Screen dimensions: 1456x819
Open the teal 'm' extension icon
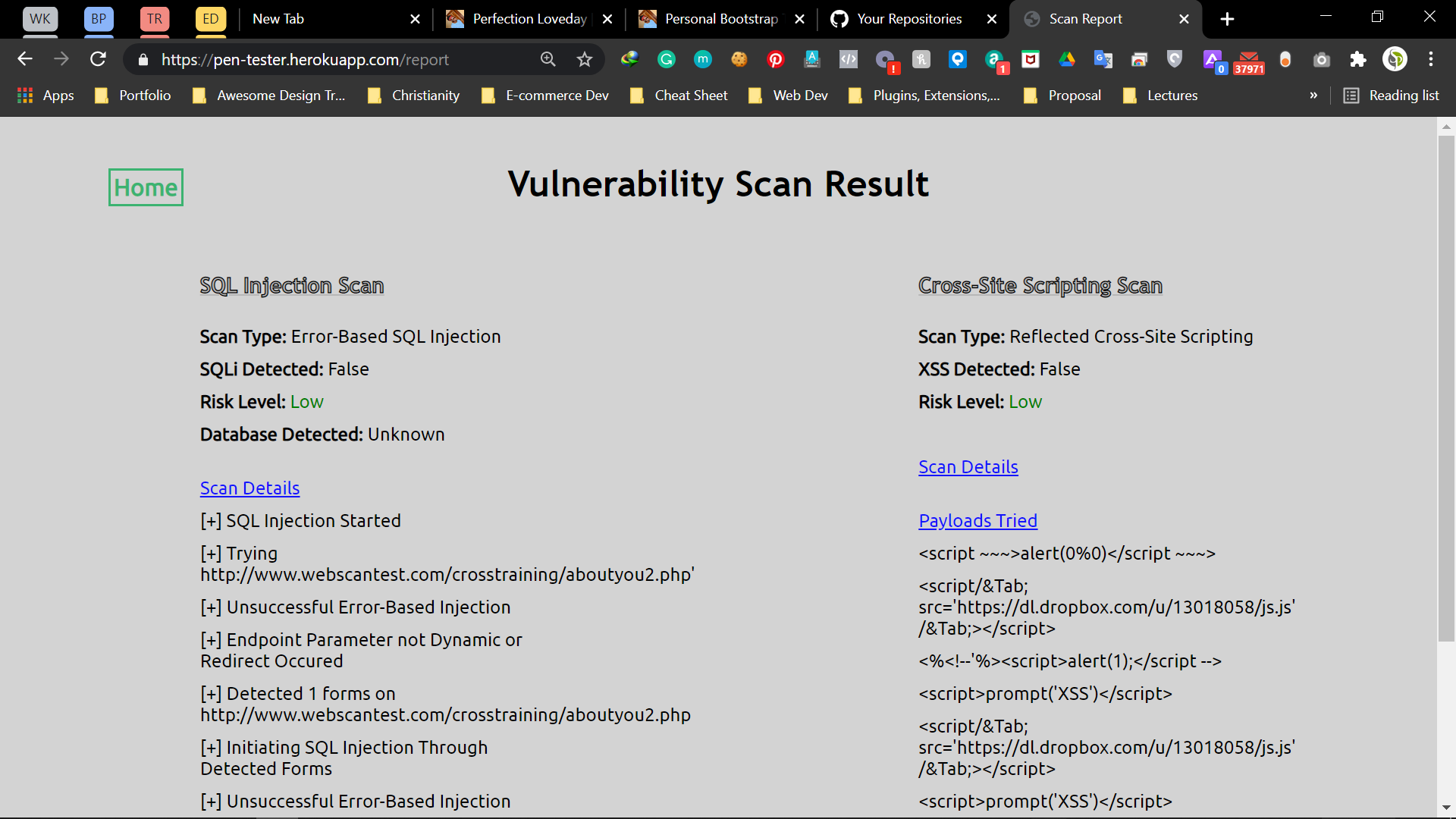(x=703, y=59)
